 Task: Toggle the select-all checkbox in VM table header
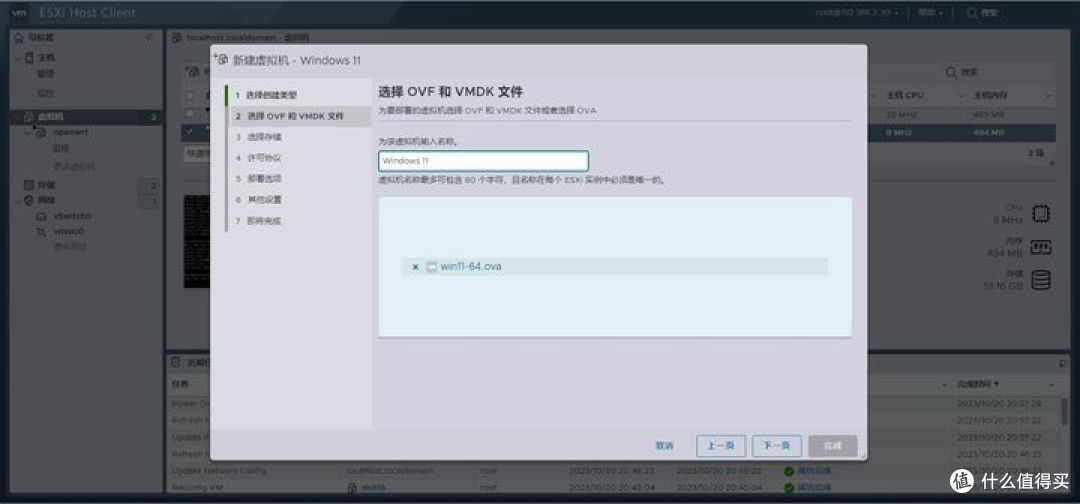(190, 95)
